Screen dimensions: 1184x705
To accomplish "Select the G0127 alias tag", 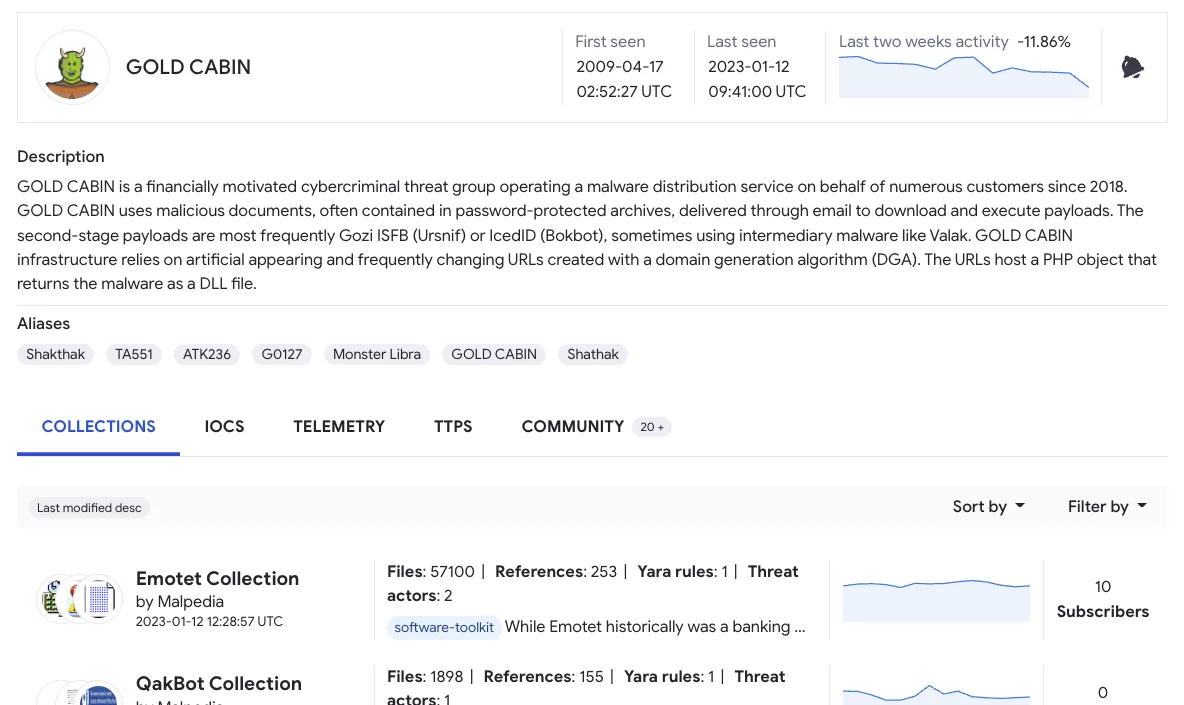I will [282, 354].
